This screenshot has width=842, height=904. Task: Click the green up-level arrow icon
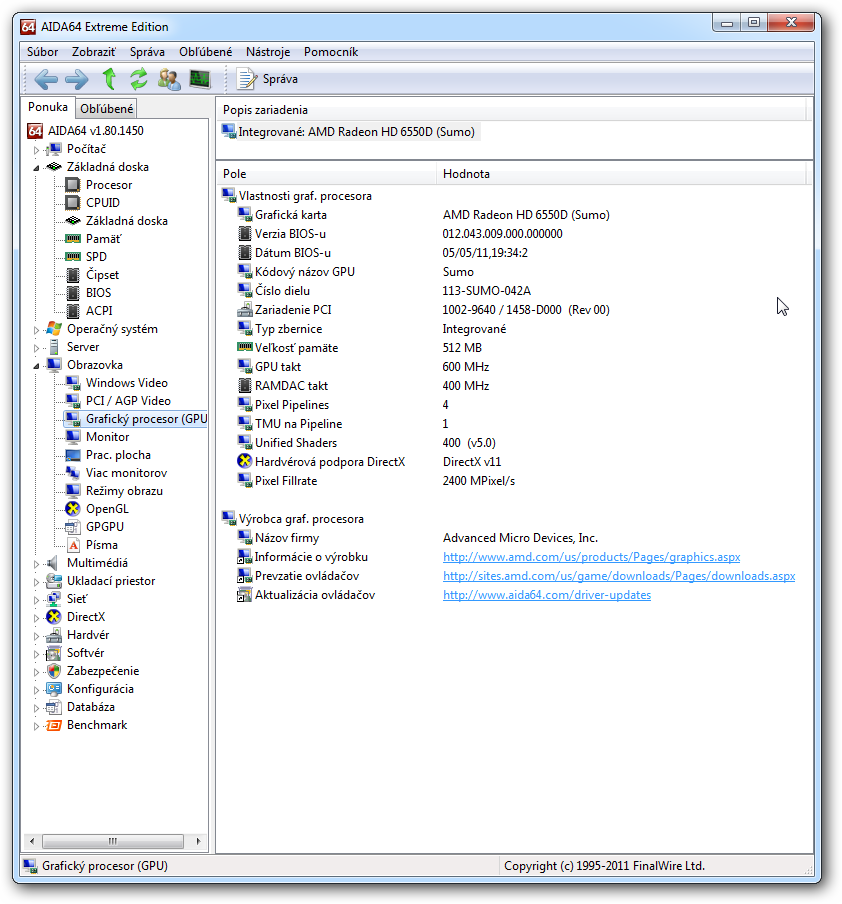[109, 79]
